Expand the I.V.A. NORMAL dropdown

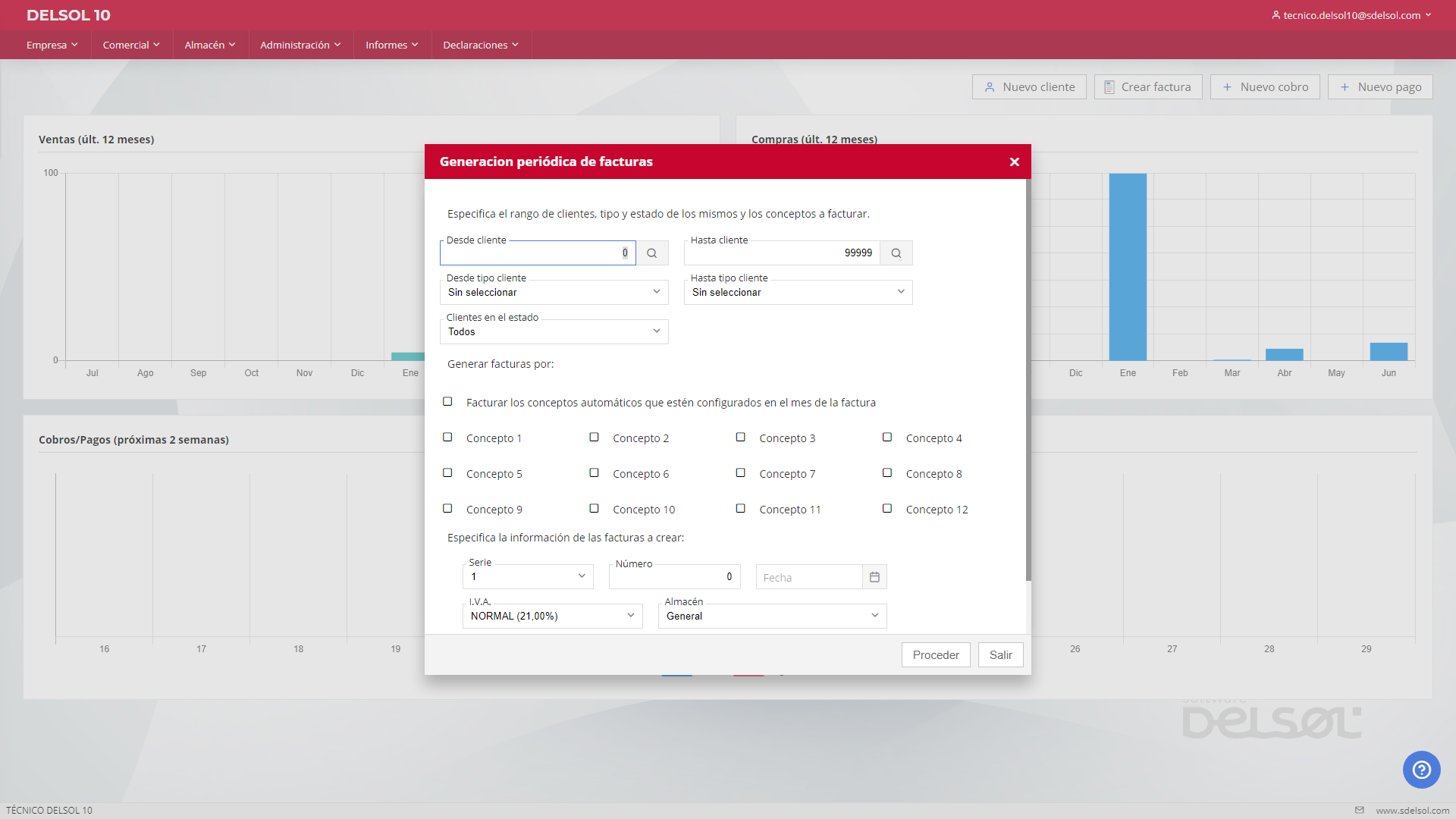click(552, 616)
